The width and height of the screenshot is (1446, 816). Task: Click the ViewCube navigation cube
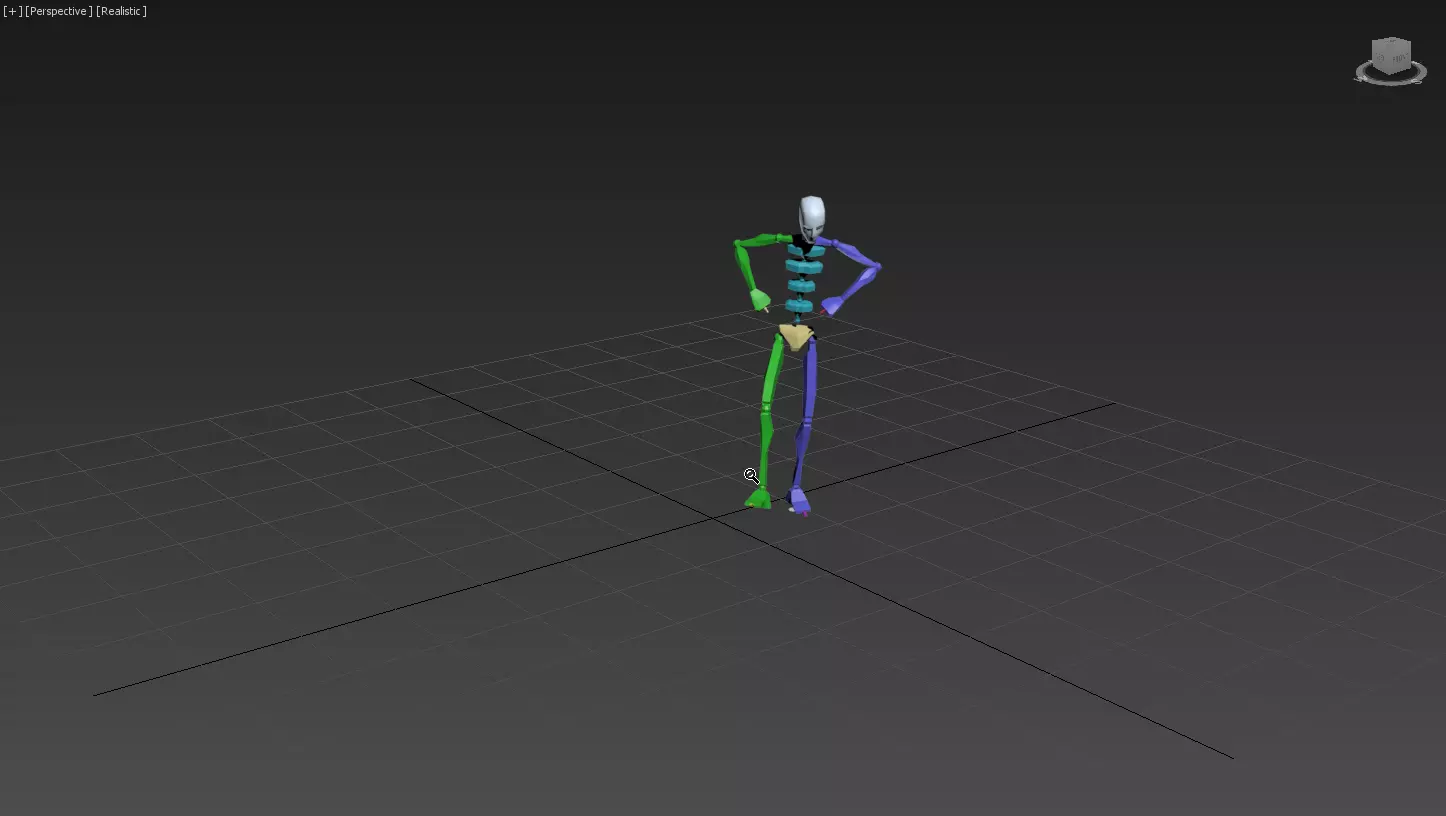pyautogui.click(x=1391, y=56)
